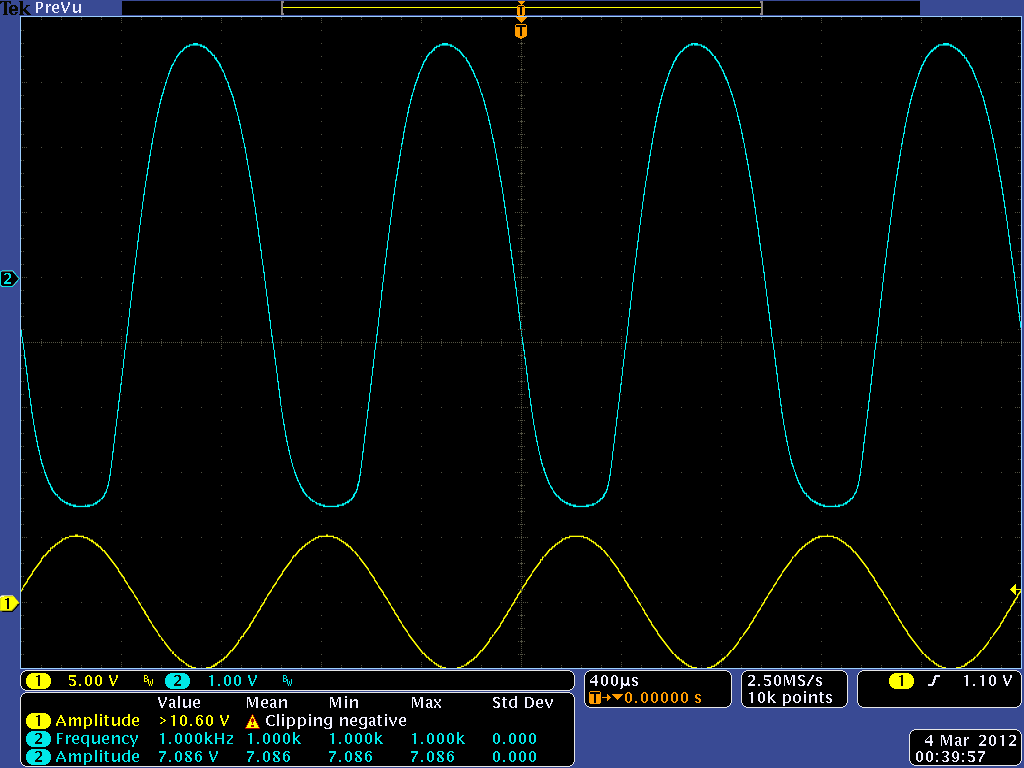Image resolution: width=1024 pixels, height=768 pixels.
Task: Click the 1.10 V trigger level readout
Action: coord(987,681)
